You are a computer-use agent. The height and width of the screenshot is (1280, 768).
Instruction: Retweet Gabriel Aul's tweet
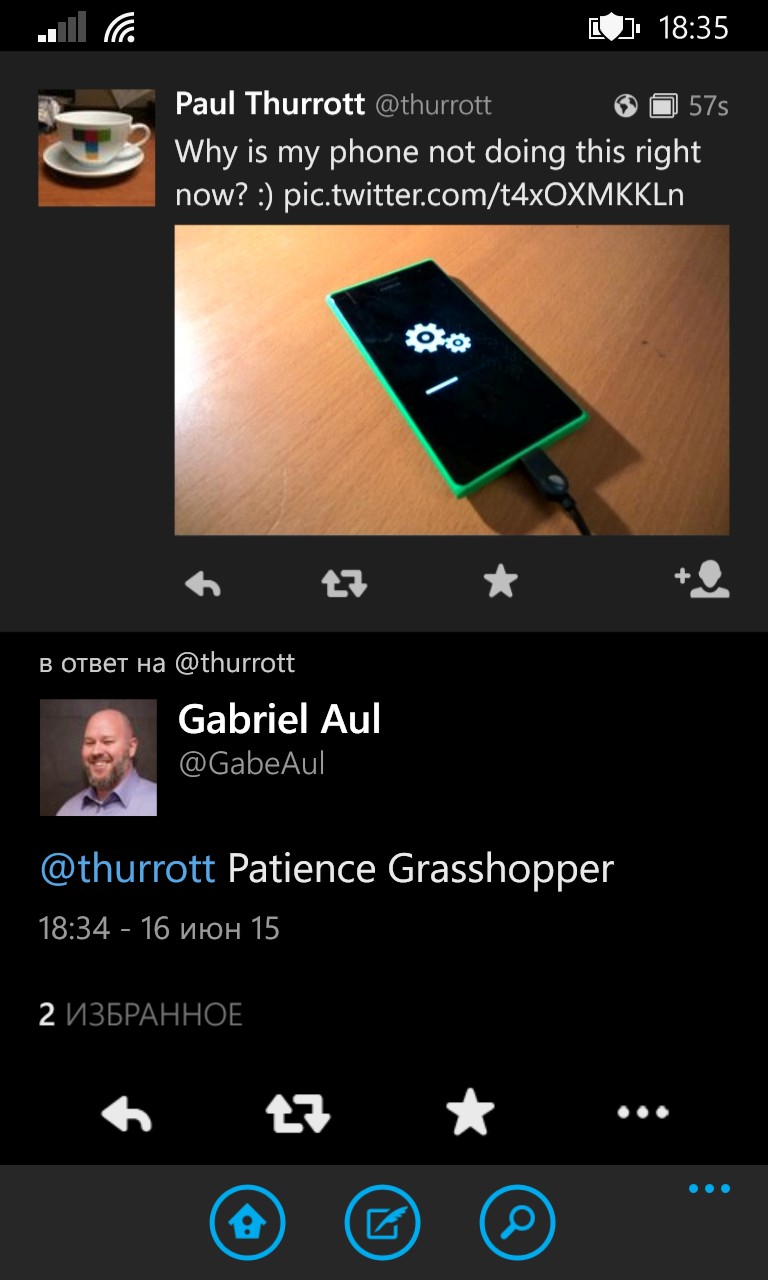(298, 1111)
